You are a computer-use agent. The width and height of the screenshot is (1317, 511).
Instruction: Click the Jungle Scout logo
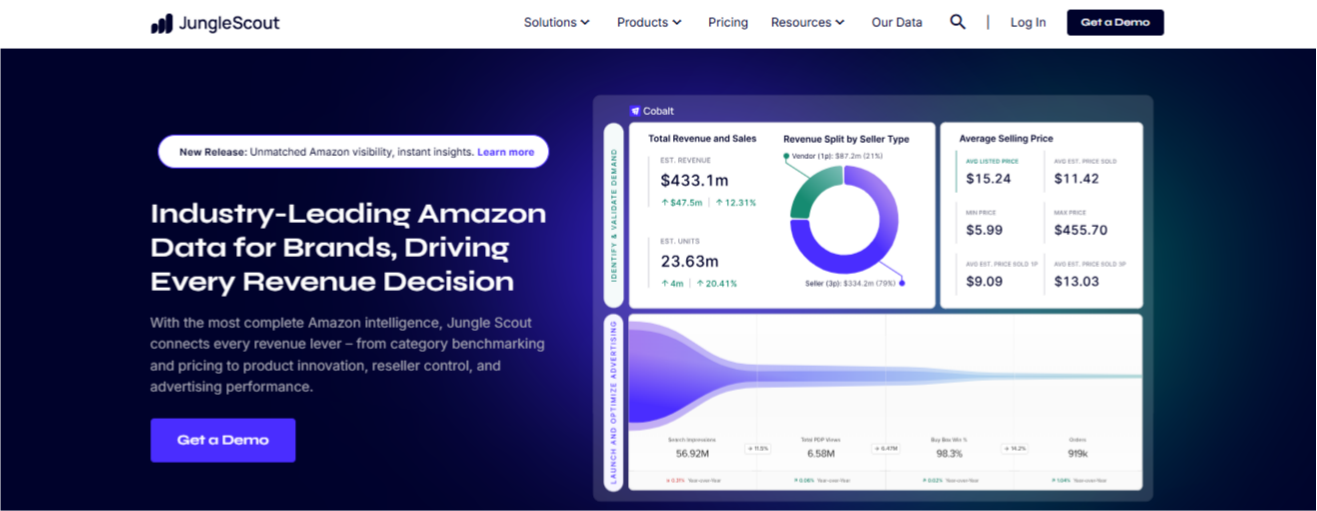tap(215, 23)
